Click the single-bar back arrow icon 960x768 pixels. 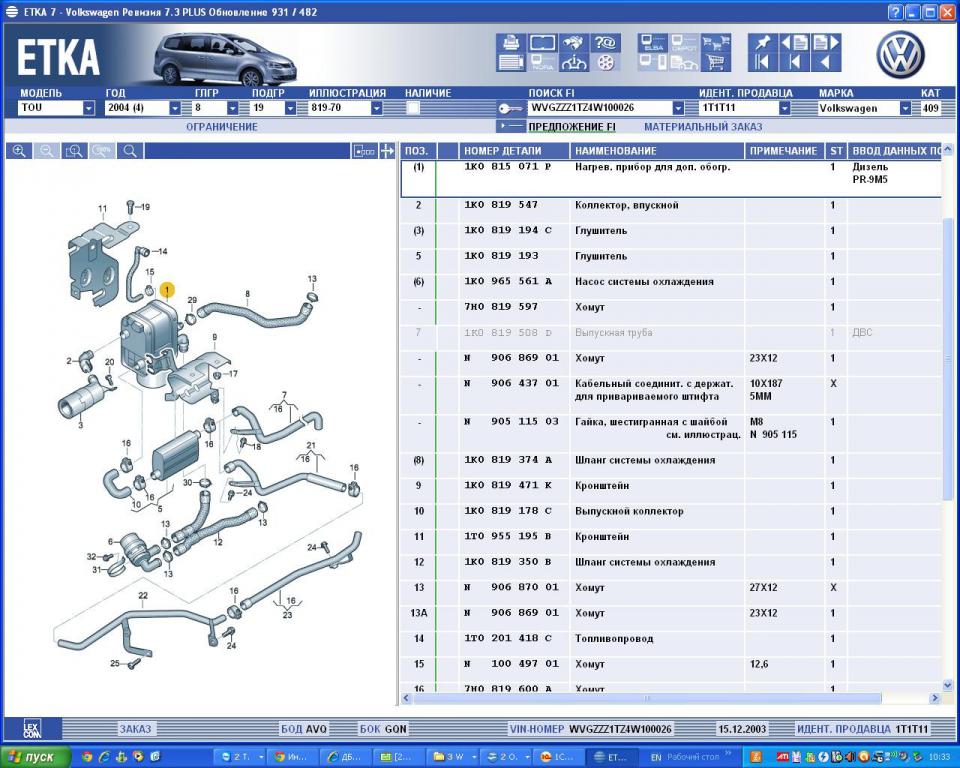[x=795, y=62]
